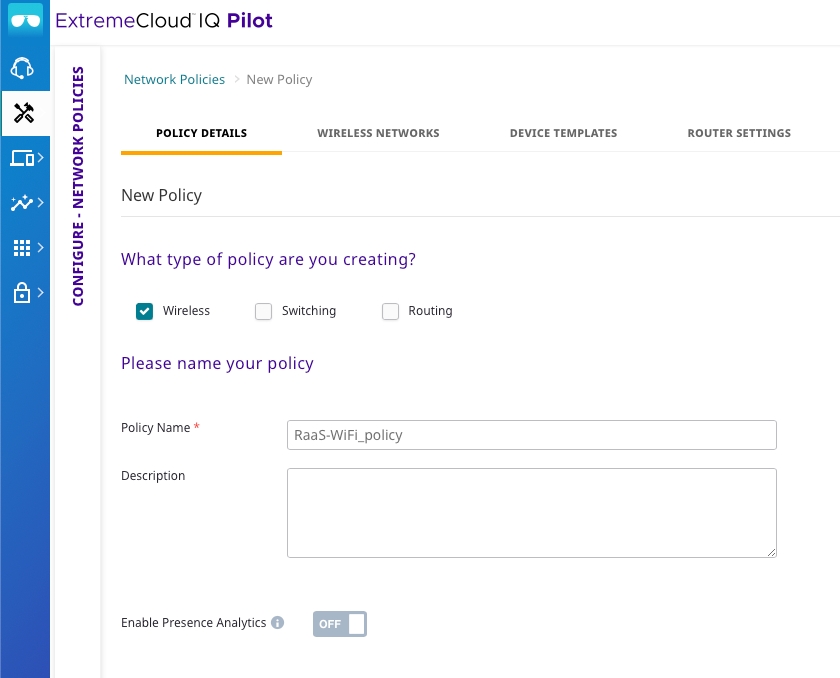Go to the Router Settings tab
This screenshot has height=678, width=840.
pos(739,133)
